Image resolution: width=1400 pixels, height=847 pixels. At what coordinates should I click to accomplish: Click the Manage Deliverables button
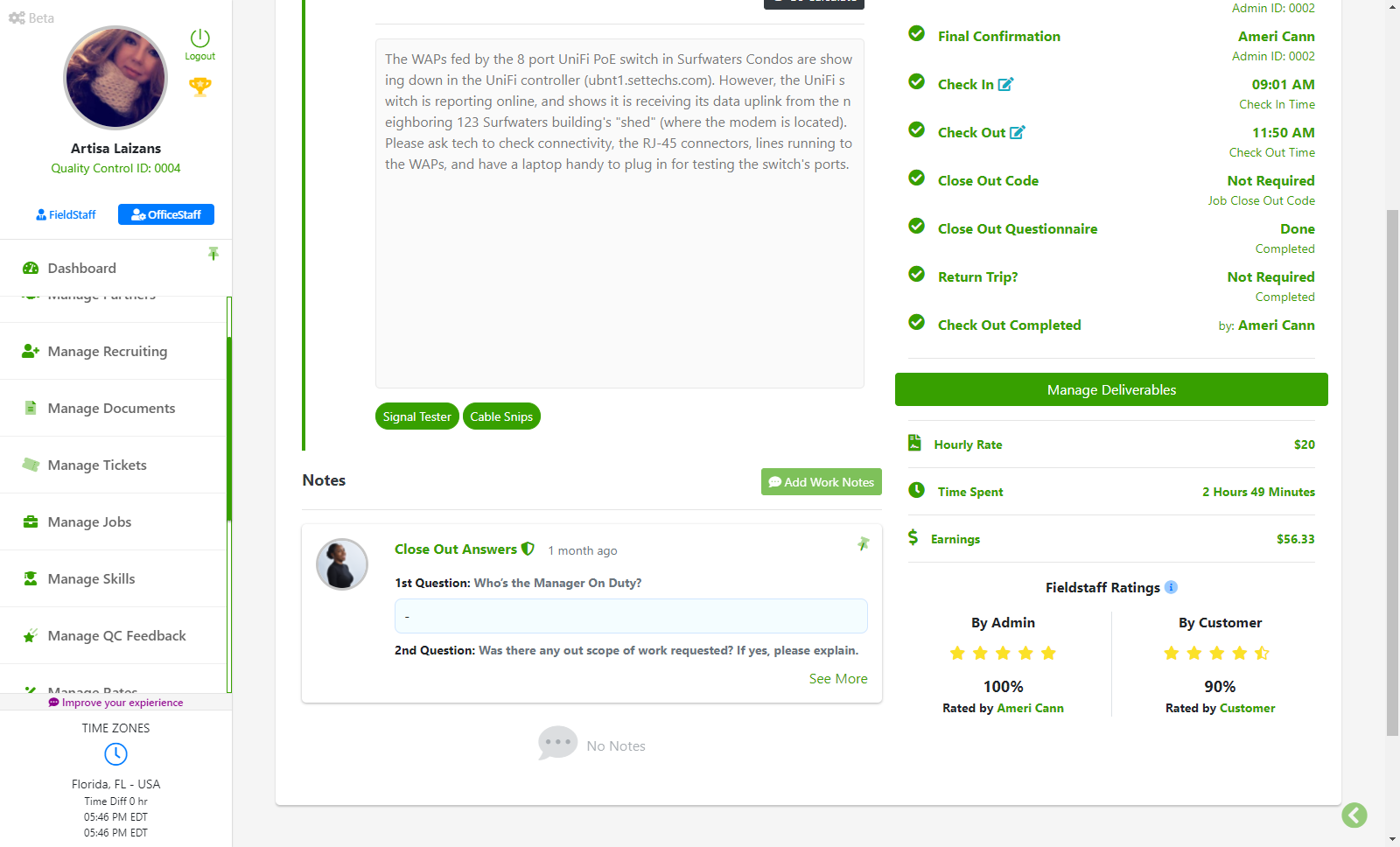click(x=1111, y=390)
